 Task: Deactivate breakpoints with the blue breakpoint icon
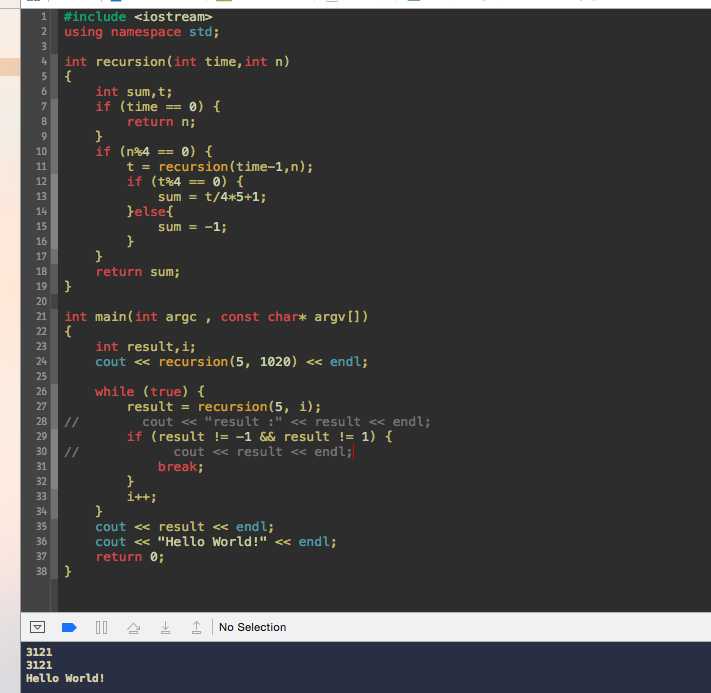(69, 627)
